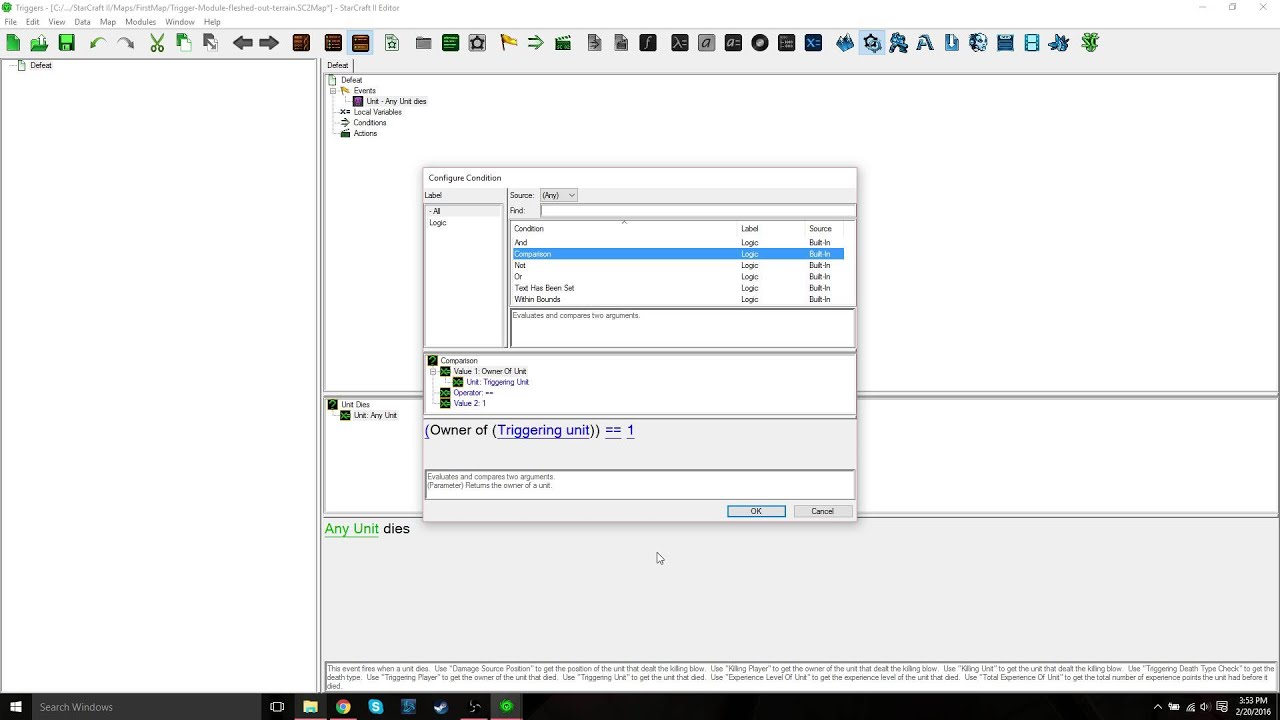Image resolution: width=1280 pixels, height=720 pixels.
Task: Click the Copy toolbar icon
Action: 184,43
